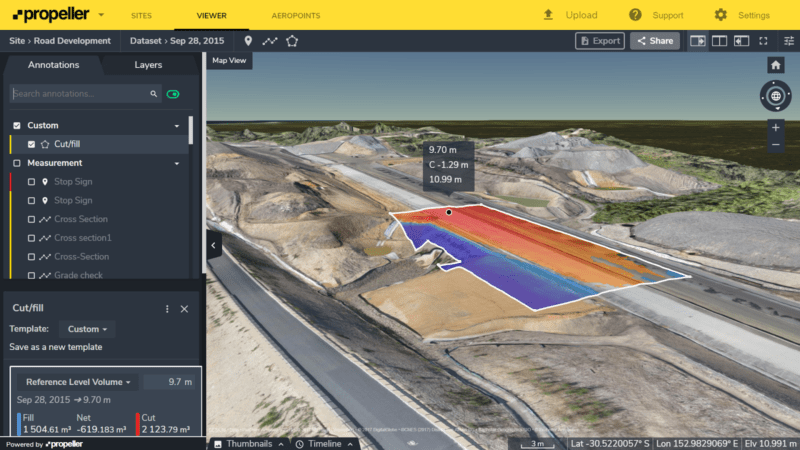Viewport: 800px width, 450px height.
Task: Click the Cross section1 line icon
Action: pyautogui.click(x=45, y=238)
